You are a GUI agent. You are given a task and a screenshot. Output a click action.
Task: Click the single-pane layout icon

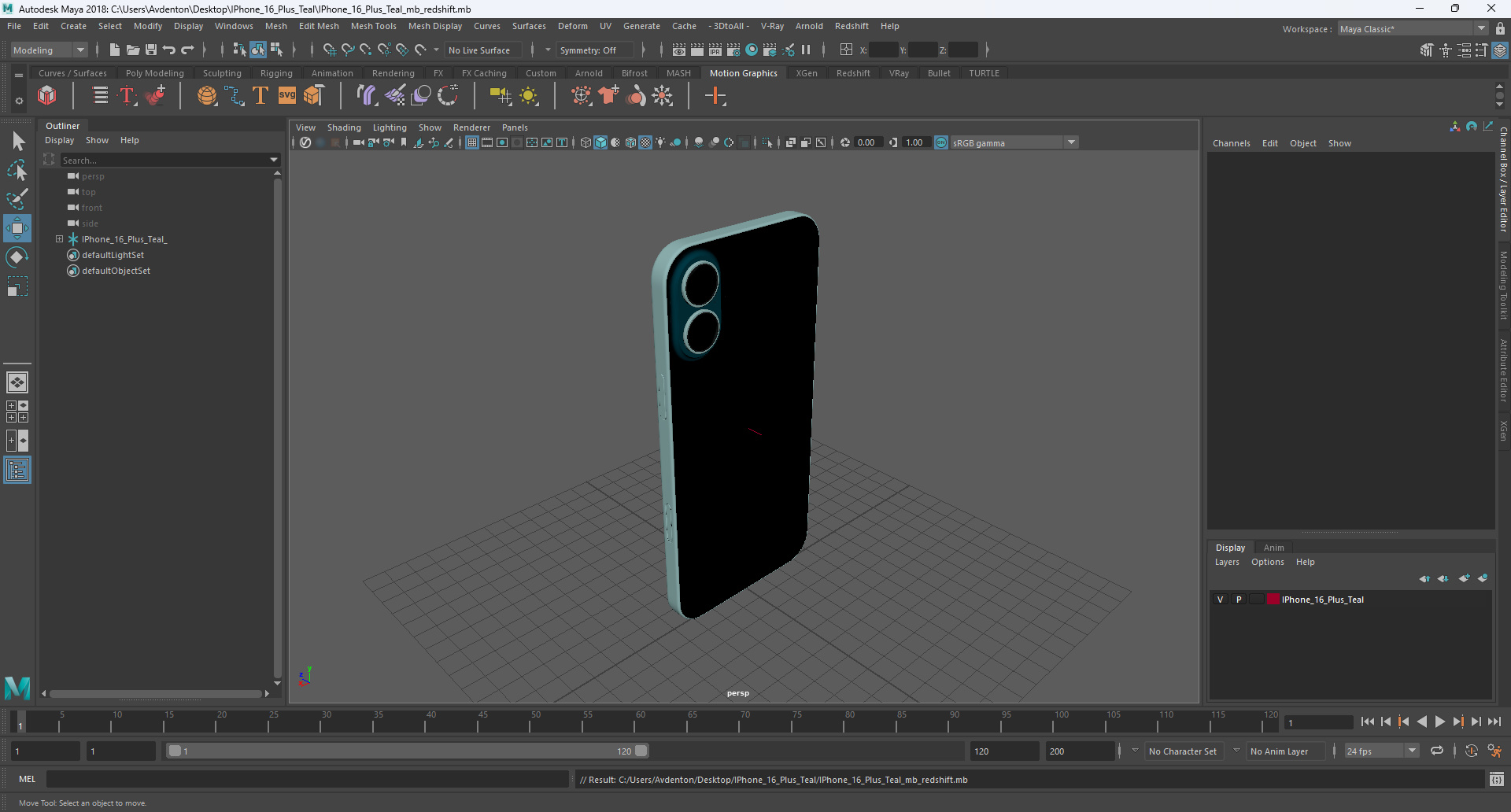point(17,382)
